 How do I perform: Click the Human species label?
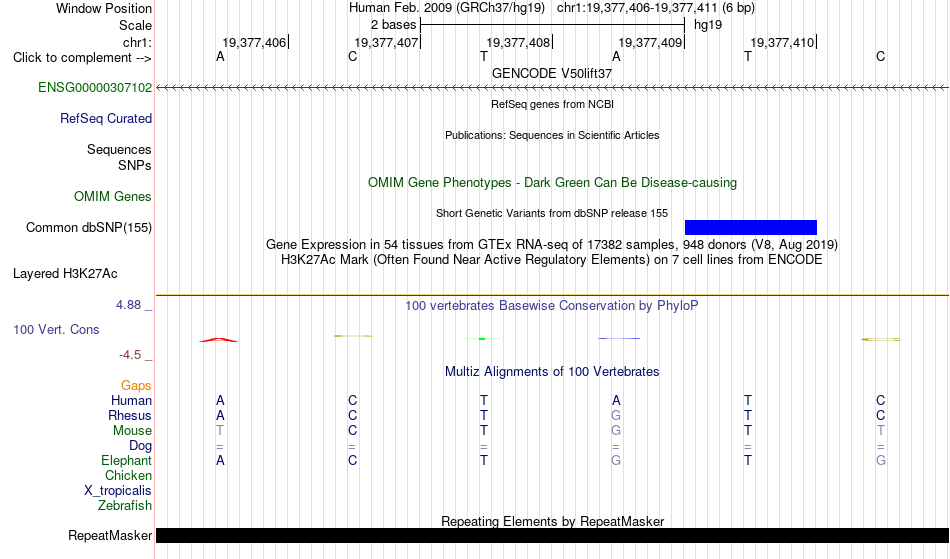(x=131, y=400)
